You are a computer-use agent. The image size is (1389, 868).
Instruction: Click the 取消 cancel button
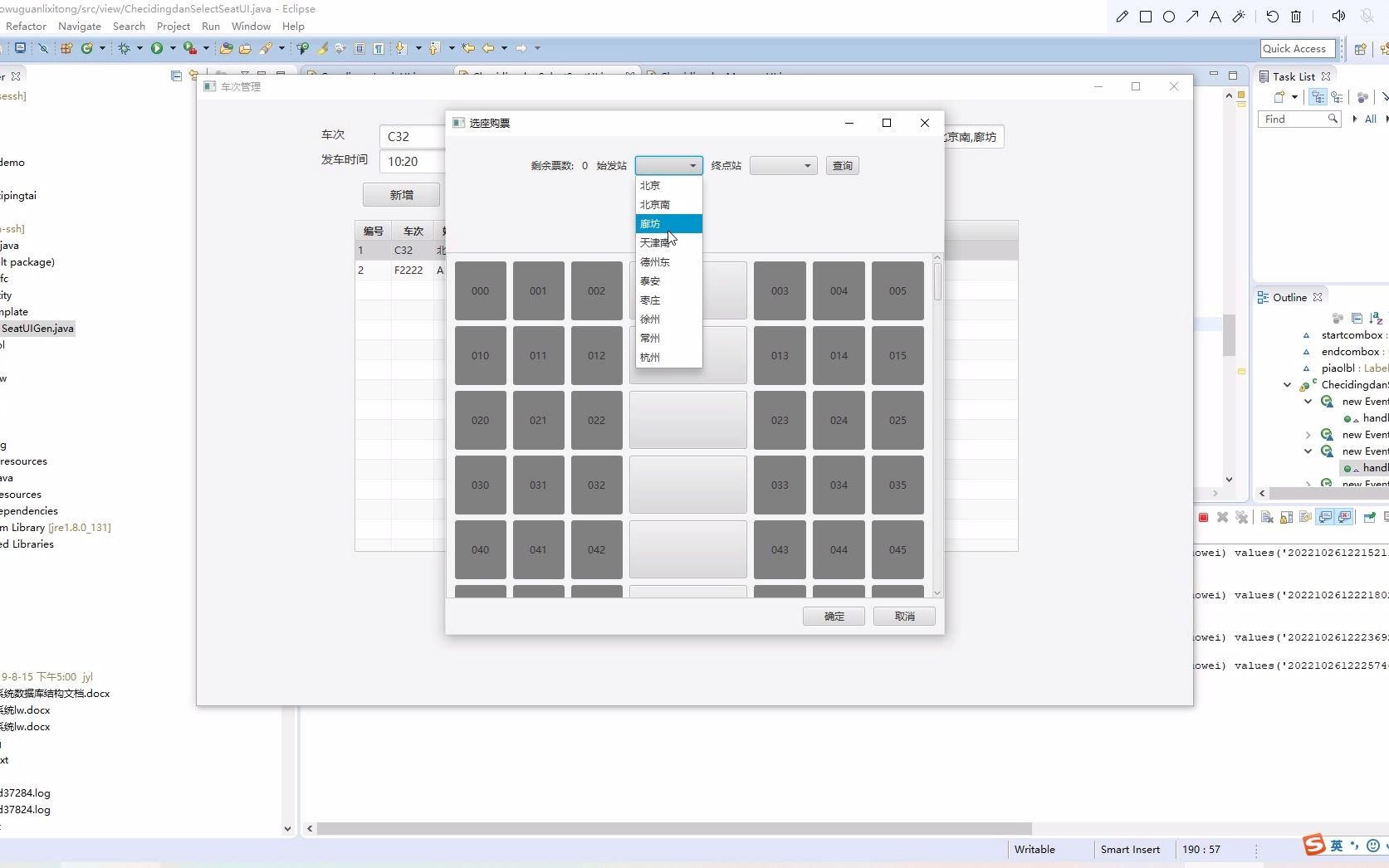(904, 617)
